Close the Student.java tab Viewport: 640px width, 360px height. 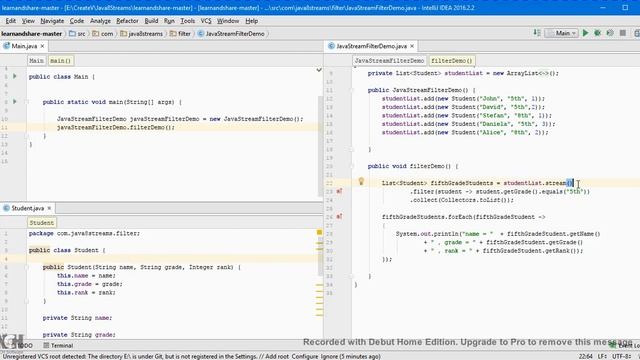tap(49, 208)
